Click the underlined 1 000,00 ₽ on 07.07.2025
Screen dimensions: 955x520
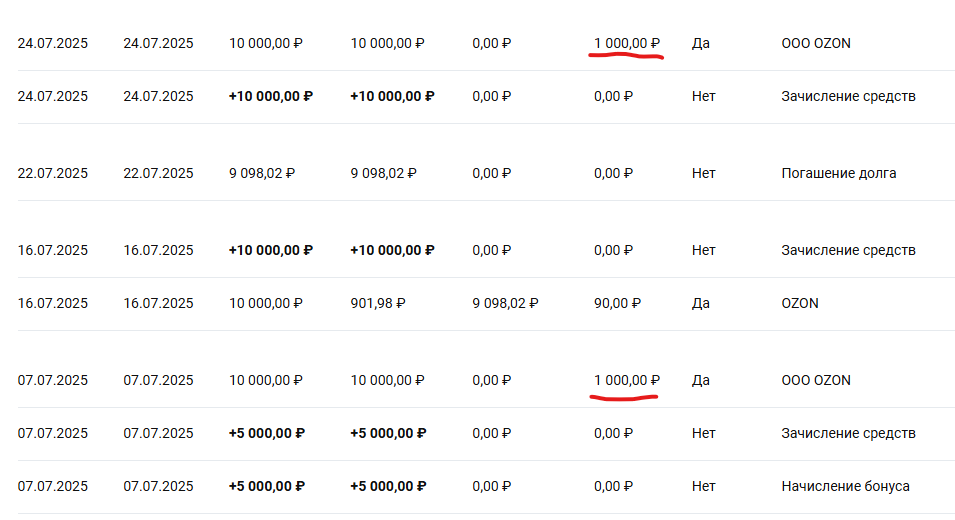click(627, 380)
